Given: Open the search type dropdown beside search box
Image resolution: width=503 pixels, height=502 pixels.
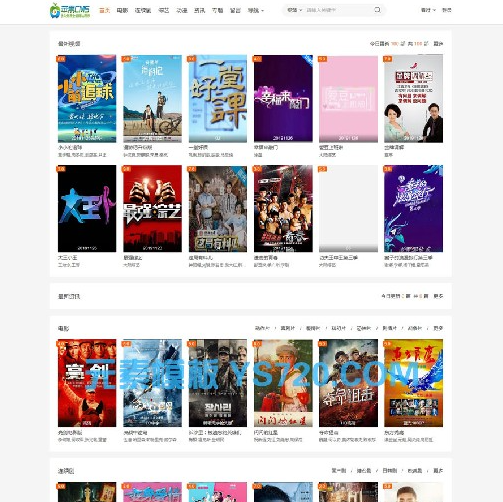Looking at the screenshot, I should [x=294, y=10].
